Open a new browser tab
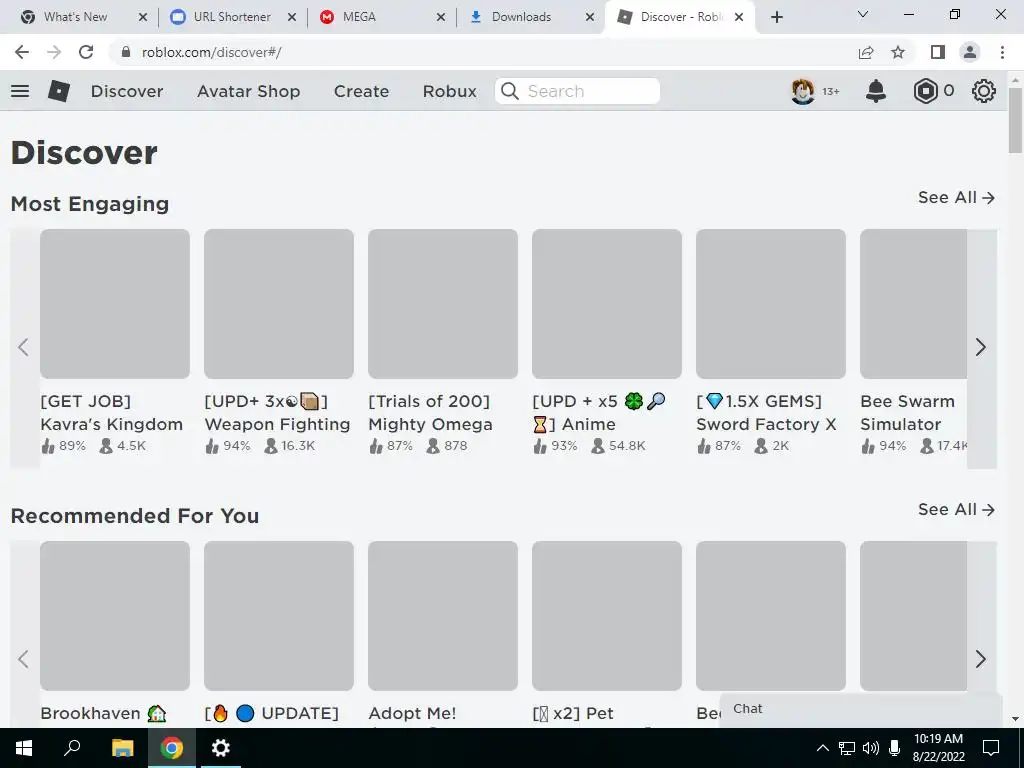The image size is (1024, 768). point(776,17)
